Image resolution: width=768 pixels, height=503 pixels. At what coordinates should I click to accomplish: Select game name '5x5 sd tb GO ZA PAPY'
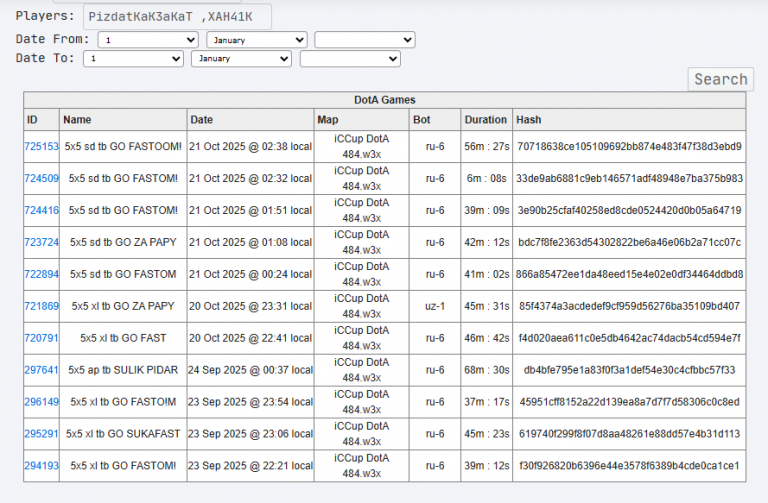(123, 242)
